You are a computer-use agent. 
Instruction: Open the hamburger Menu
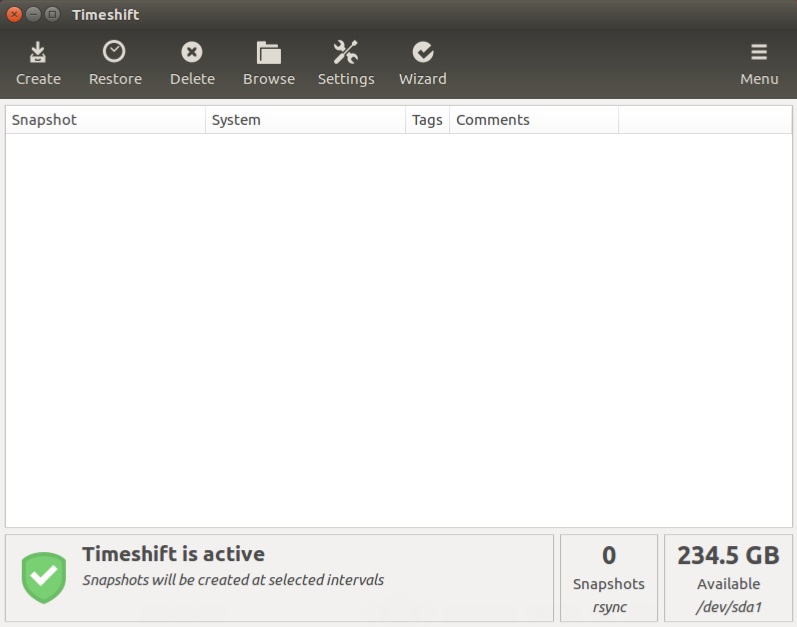(759, 52)
